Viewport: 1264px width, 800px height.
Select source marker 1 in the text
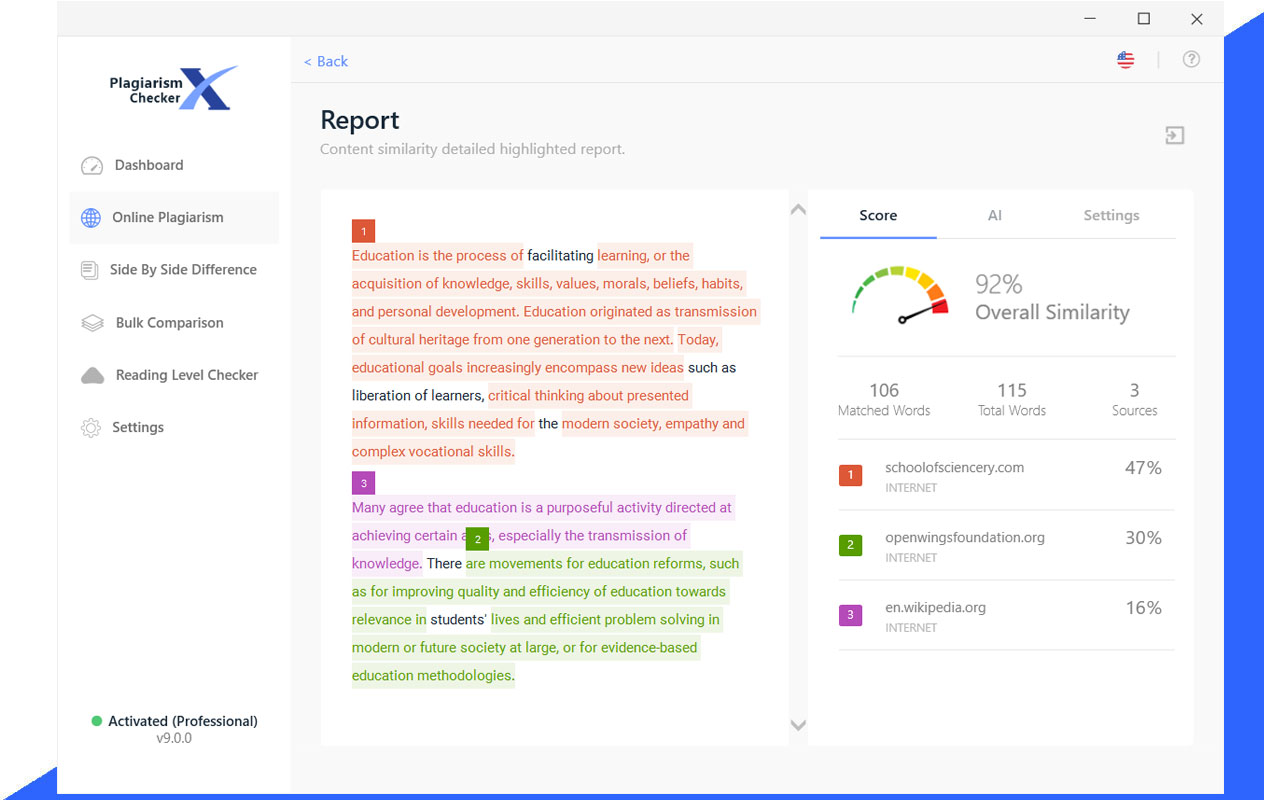pyautogui.click(x=363, y=231)
